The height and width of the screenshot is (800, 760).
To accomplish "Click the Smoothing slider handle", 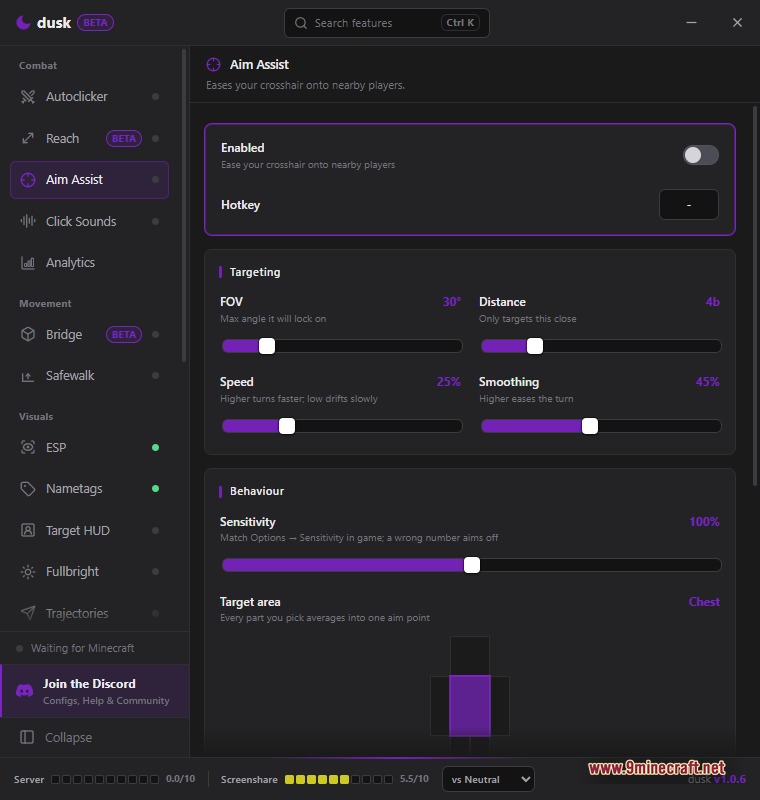I will (x=590, y=426).
